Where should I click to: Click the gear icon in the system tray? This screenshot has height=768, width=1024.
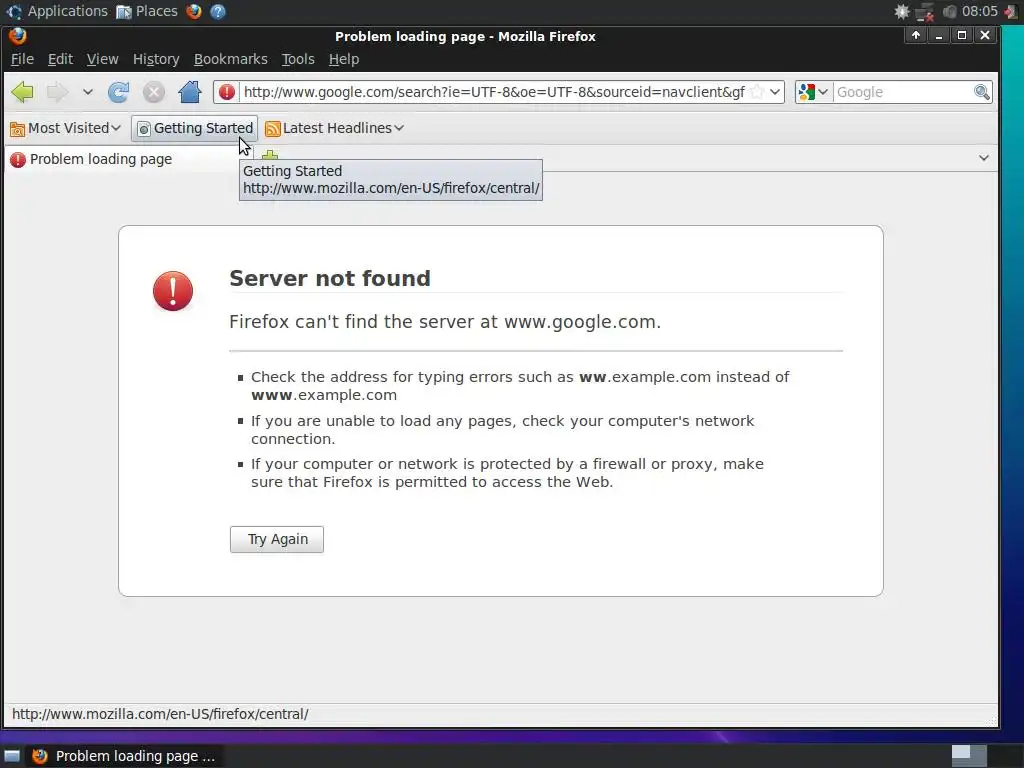pyautogui.click(x=901, y=11)
